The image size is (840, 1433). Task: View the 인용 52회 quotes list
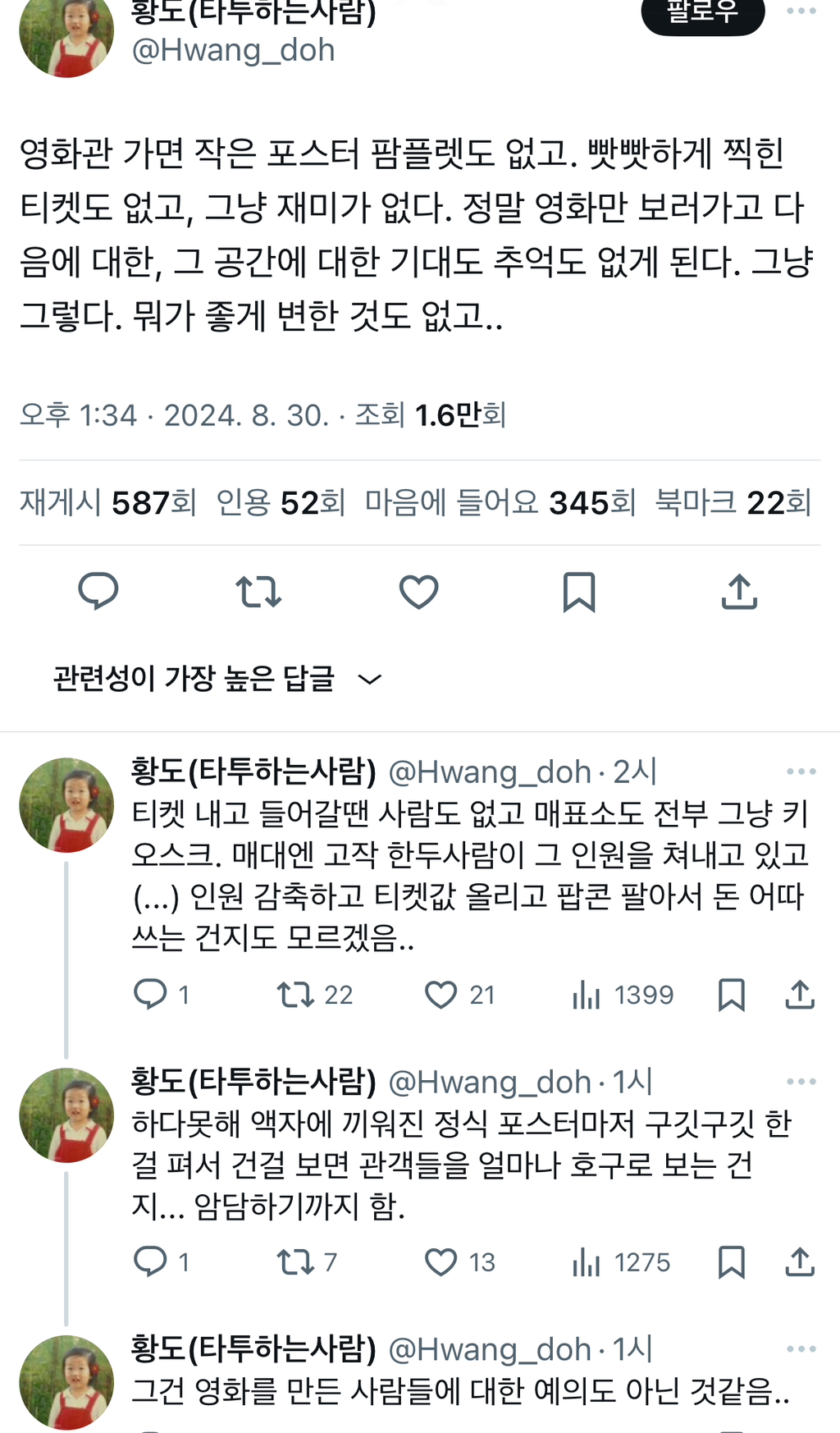click(281, 502)
